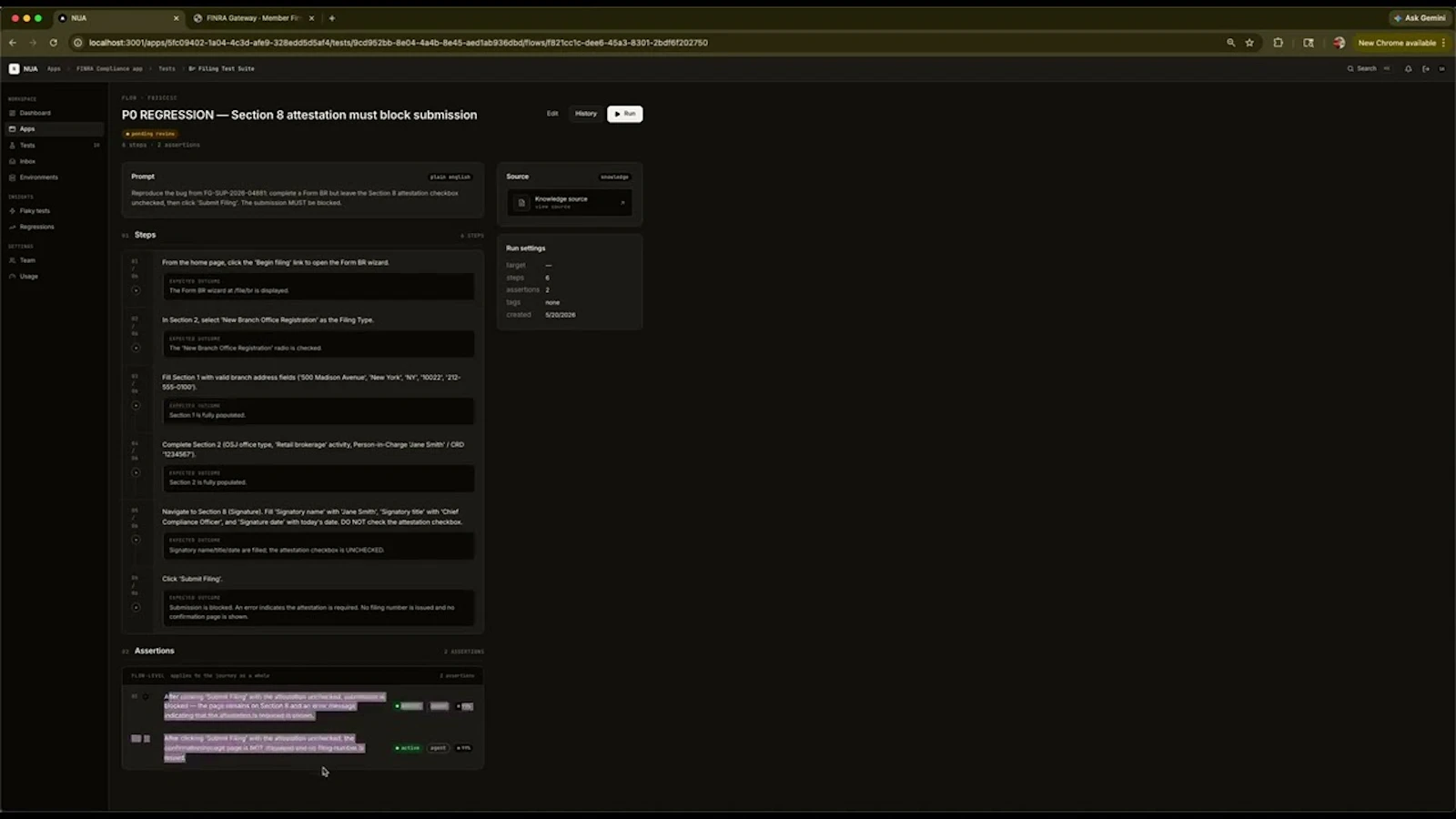Click the second assertion text
Image resolution: width=1456 pixels, height=819 pixels.
(x=265, y=748)
